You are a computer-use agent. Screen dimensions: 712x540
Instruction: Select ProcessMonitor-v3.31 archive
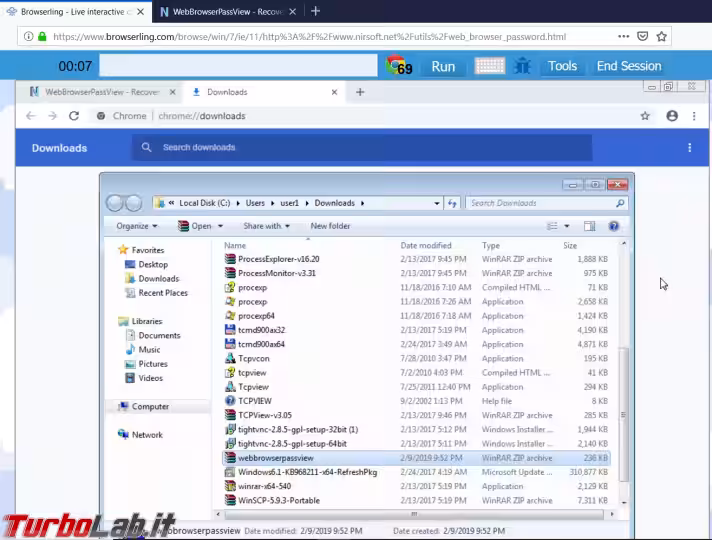(415, 273)
